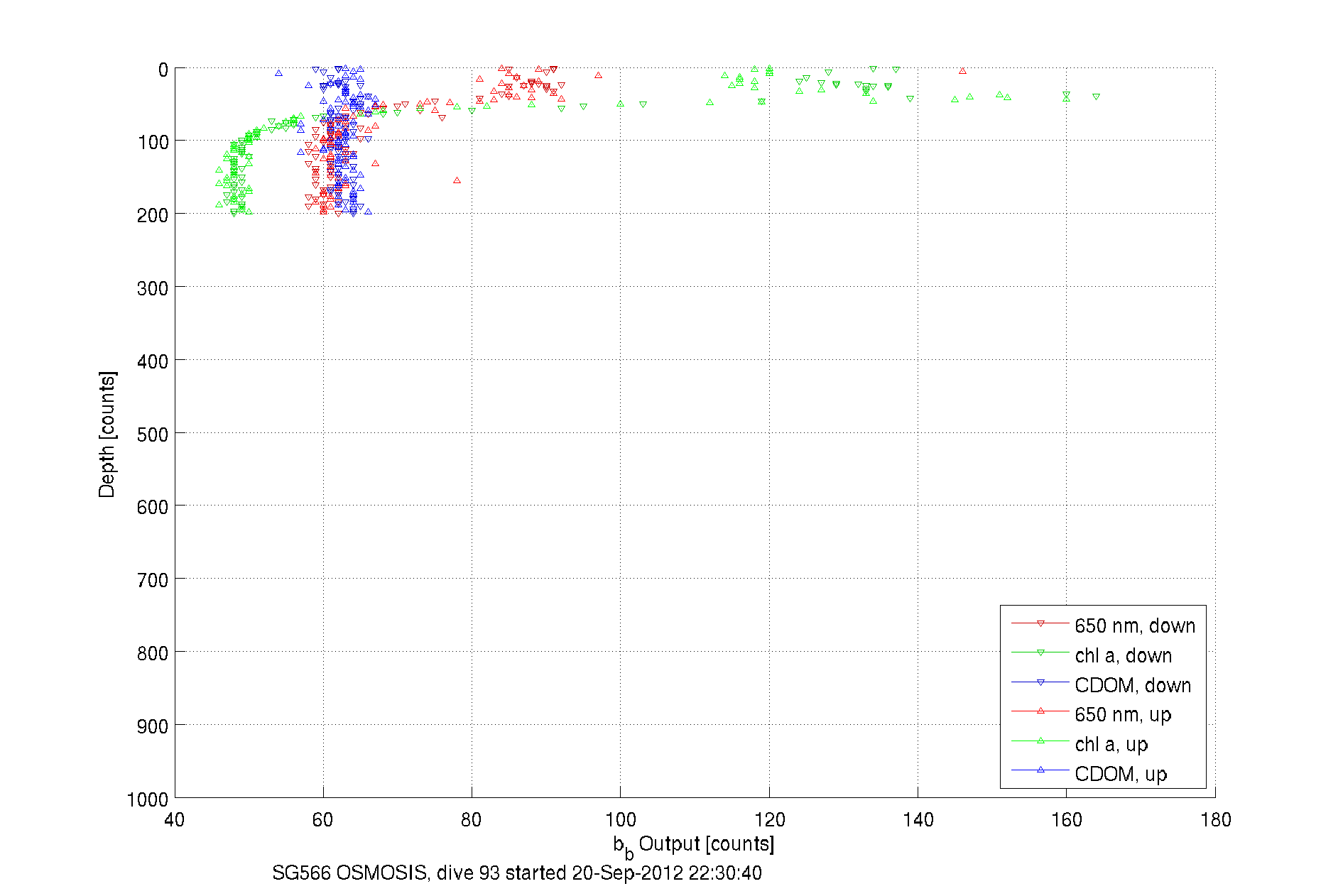Image resolution: width=1343 pixels, height=896 pixels.
Task: Click the x-axis tick label 100
Action: click(x=621, y=820)
